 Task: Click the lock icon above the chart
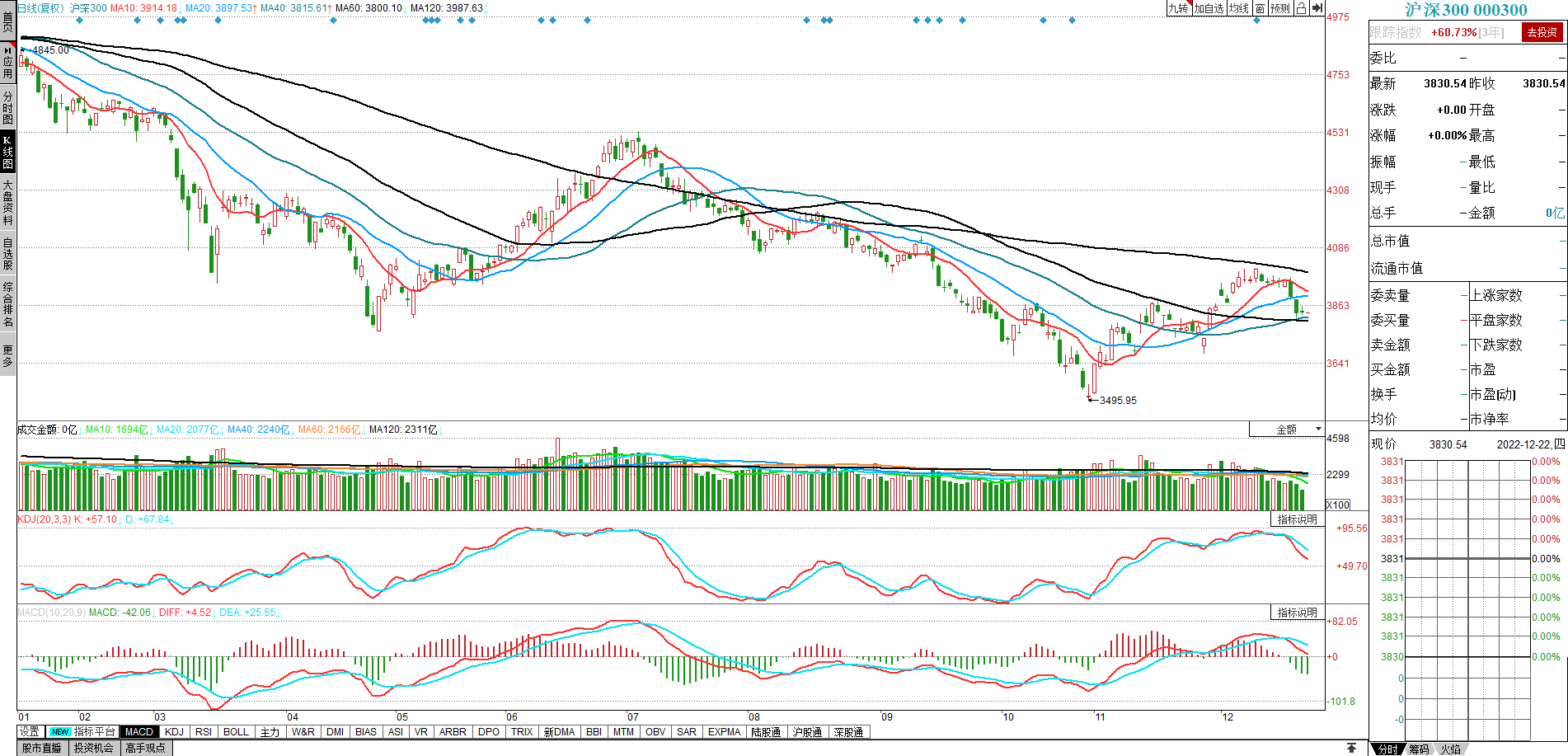(x=1301, y=8)
